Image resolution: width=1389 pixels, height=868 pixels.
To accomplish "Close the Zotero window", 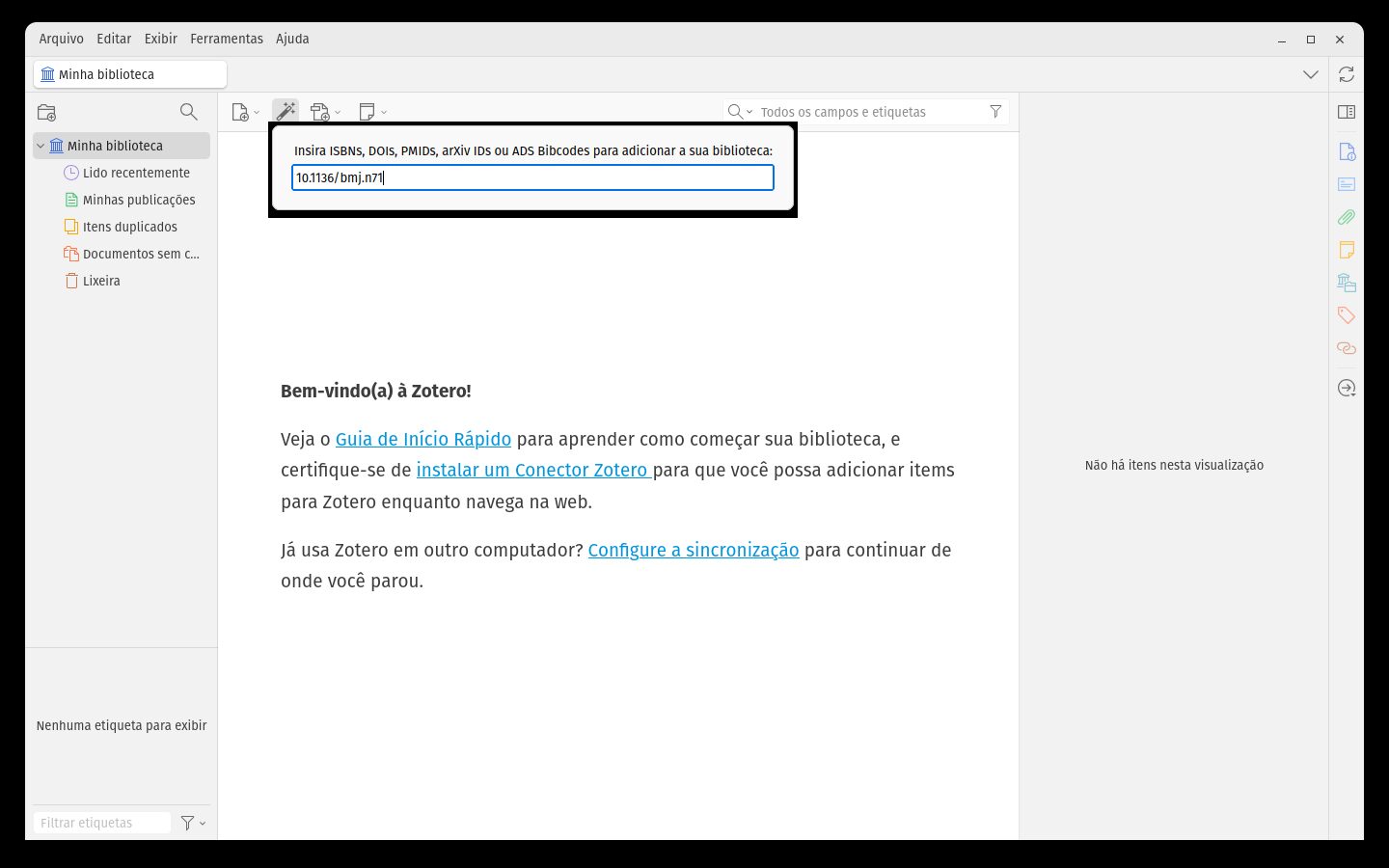I will (1340, 40).
